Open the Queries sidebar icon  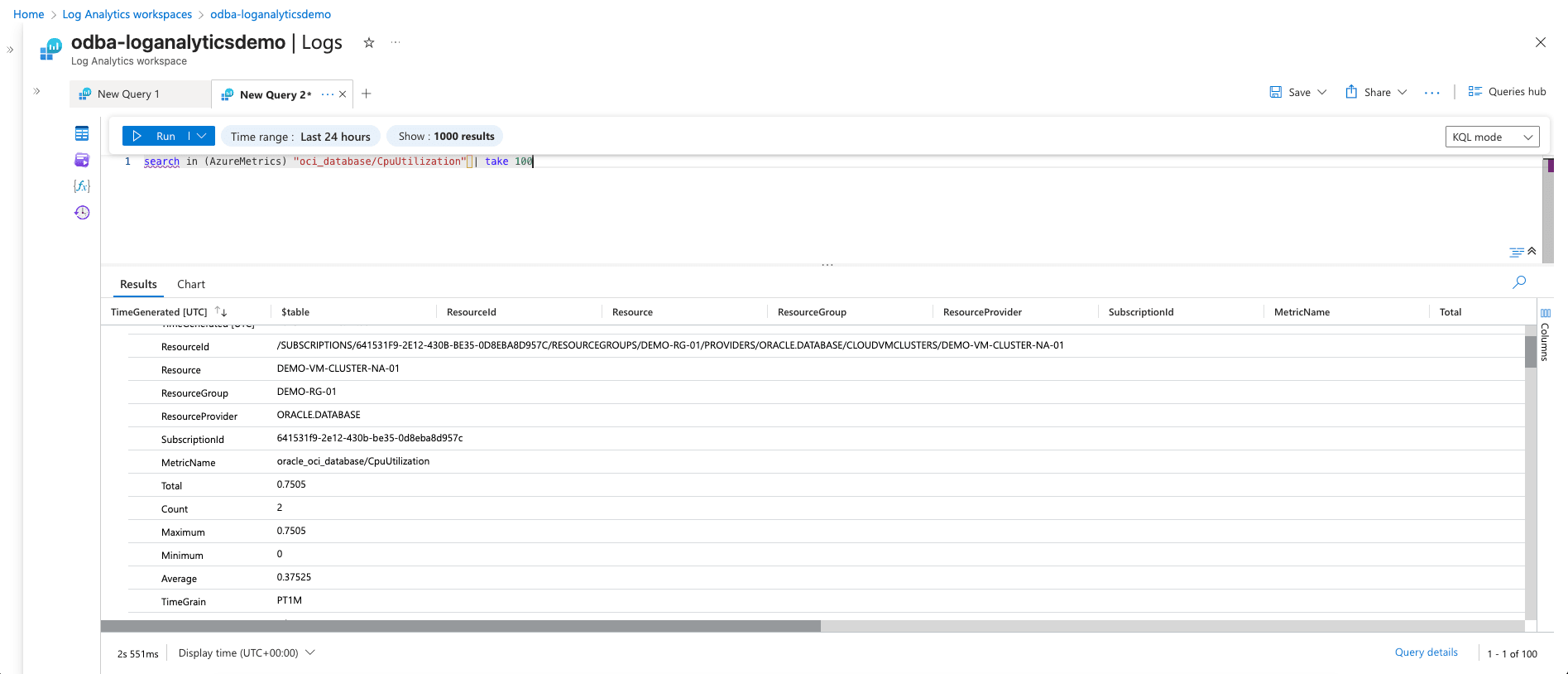pos(82,160)
